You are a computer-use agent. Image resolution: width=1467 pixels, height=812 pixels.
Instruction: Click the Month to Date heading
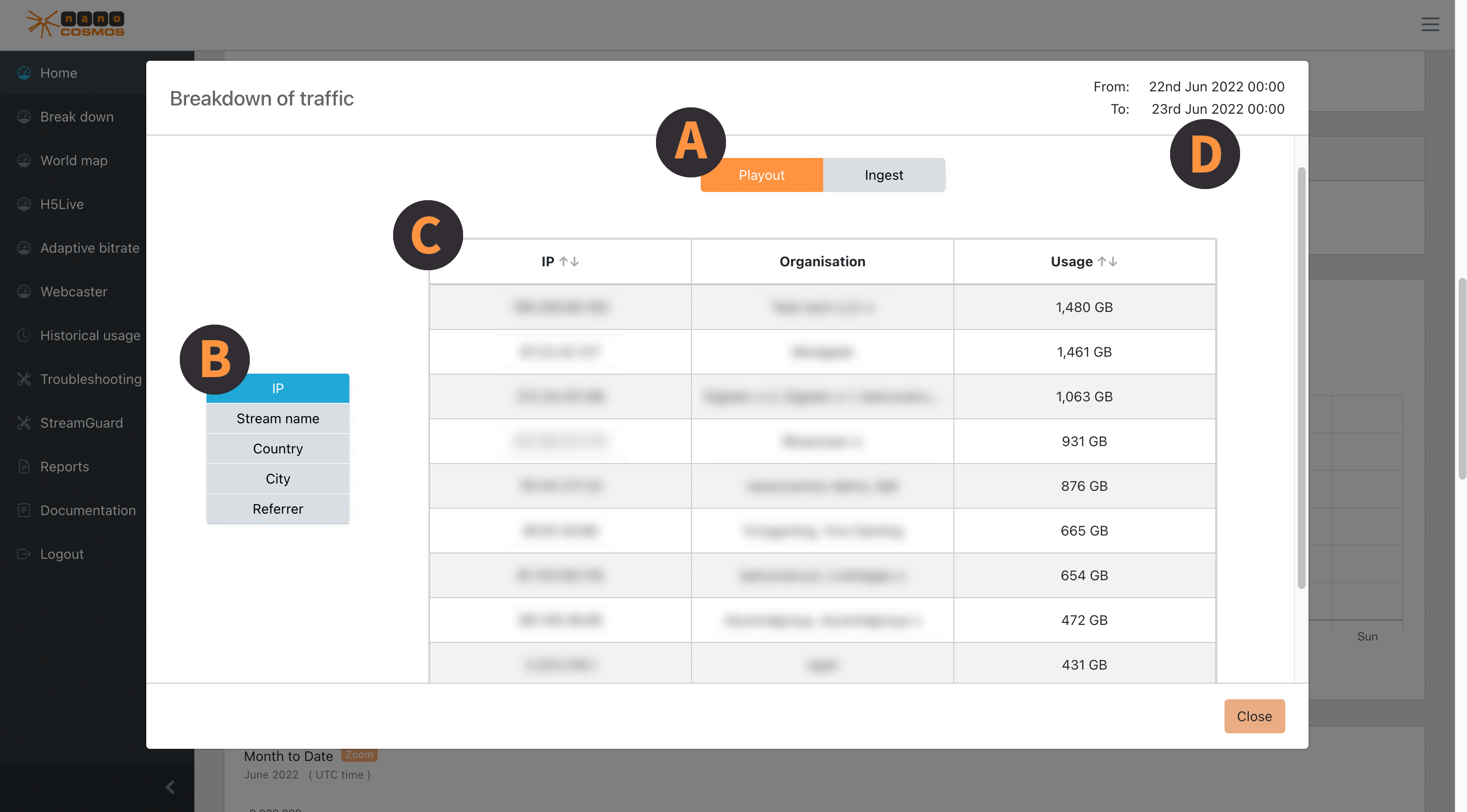pyautogui.click(x=288, y=756)
